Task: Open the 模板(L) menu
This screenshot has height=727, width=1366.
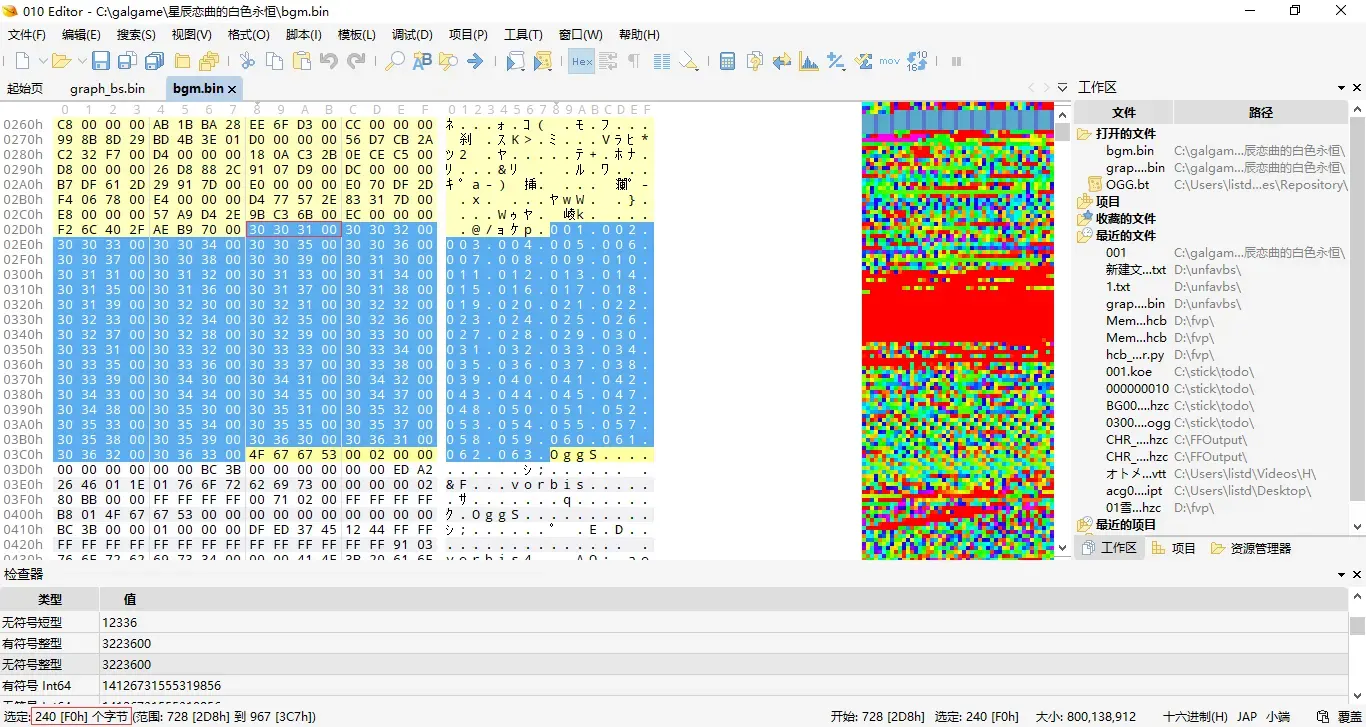Action: tap(357, 34)
